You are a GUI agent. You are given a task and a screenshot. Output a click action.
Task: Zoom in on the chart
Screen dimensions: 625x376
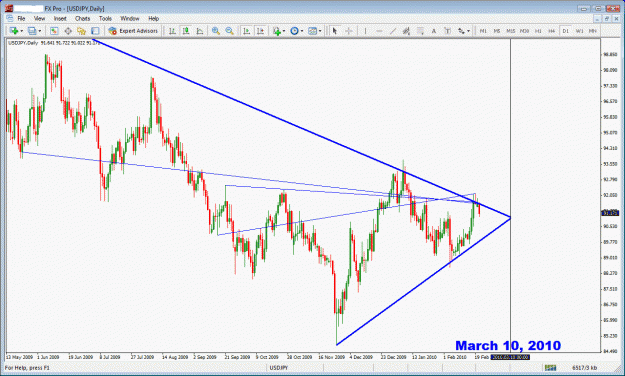(216, 31)
